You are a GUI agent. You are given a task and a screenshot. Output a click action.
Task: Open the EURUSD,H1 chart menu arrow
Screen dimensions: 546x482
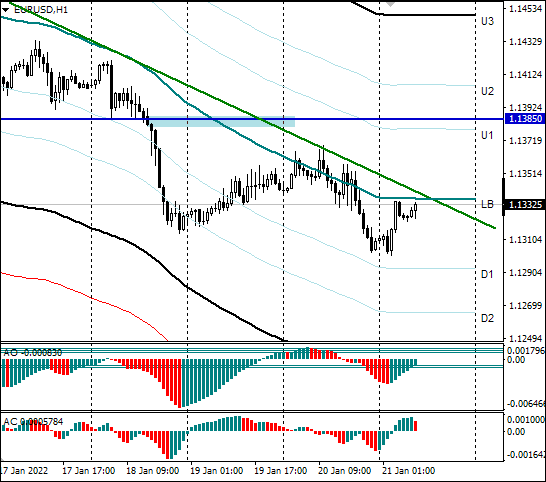coord(5,10)
